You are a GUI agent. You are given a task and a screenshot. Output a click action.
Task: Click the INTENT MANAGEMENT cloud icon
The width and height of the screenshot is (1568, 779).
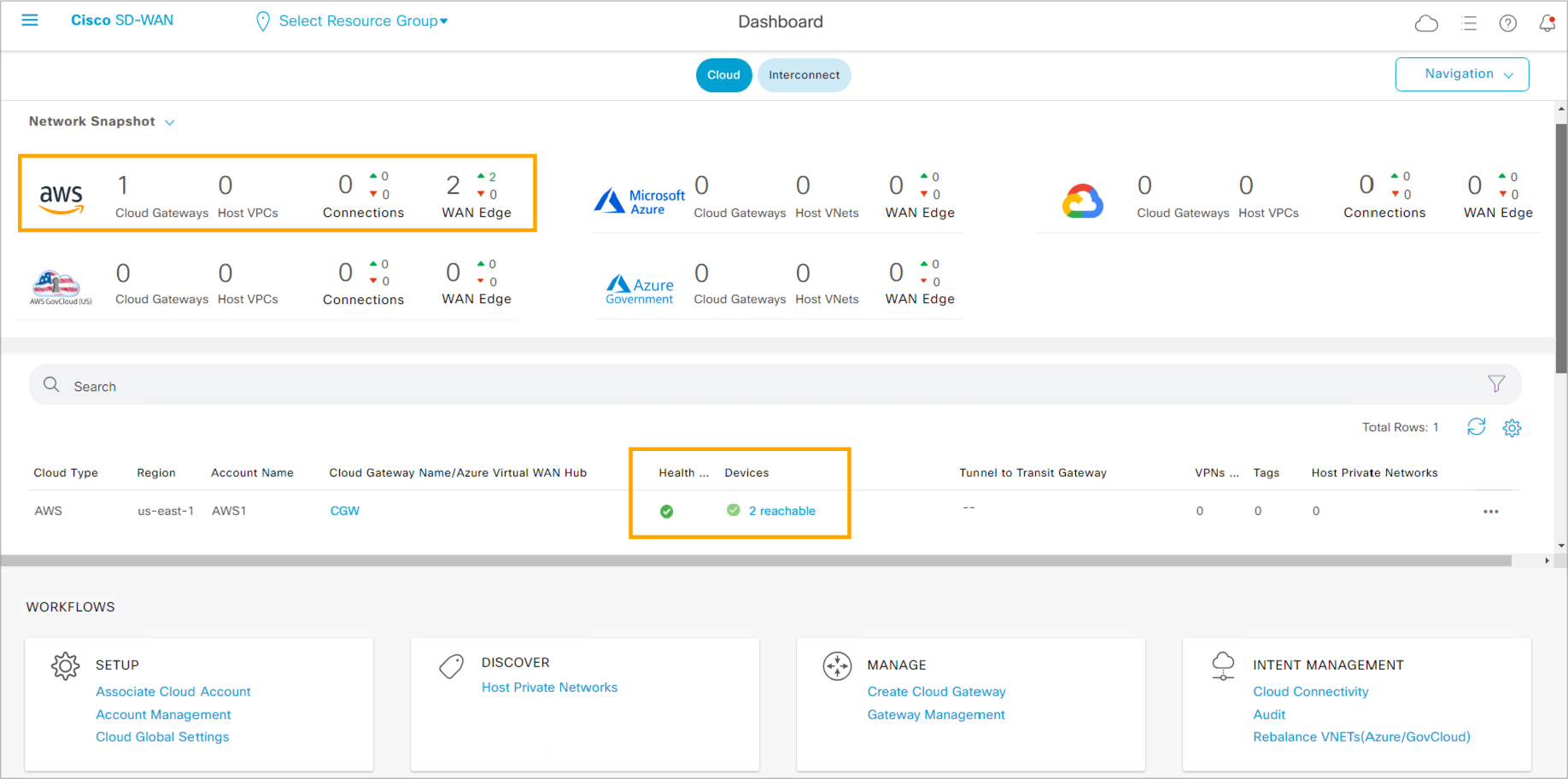tap(1223, 665)
